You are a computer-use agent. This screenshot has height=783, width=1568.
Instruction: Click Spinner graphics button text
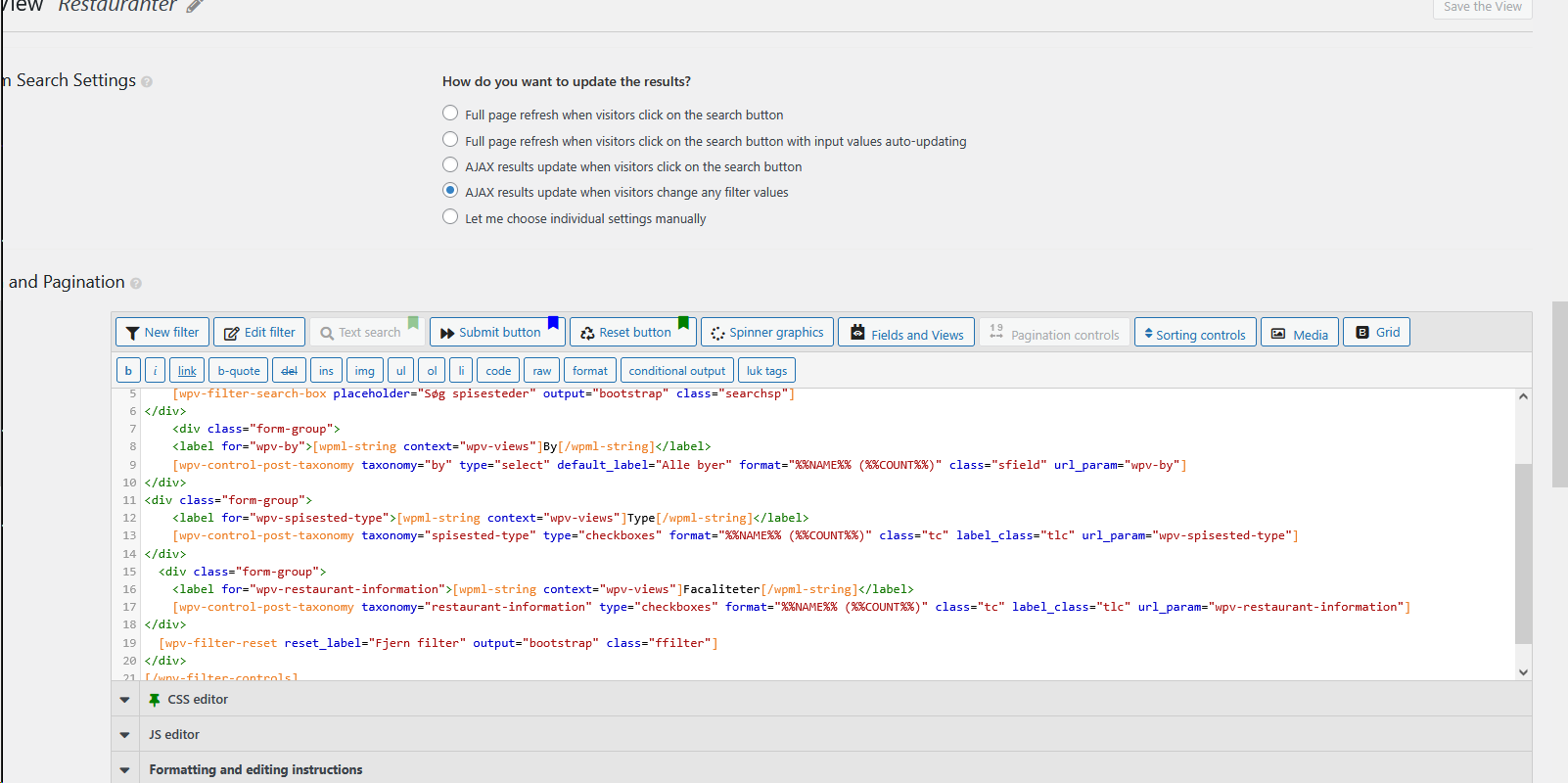coord(776,333)
